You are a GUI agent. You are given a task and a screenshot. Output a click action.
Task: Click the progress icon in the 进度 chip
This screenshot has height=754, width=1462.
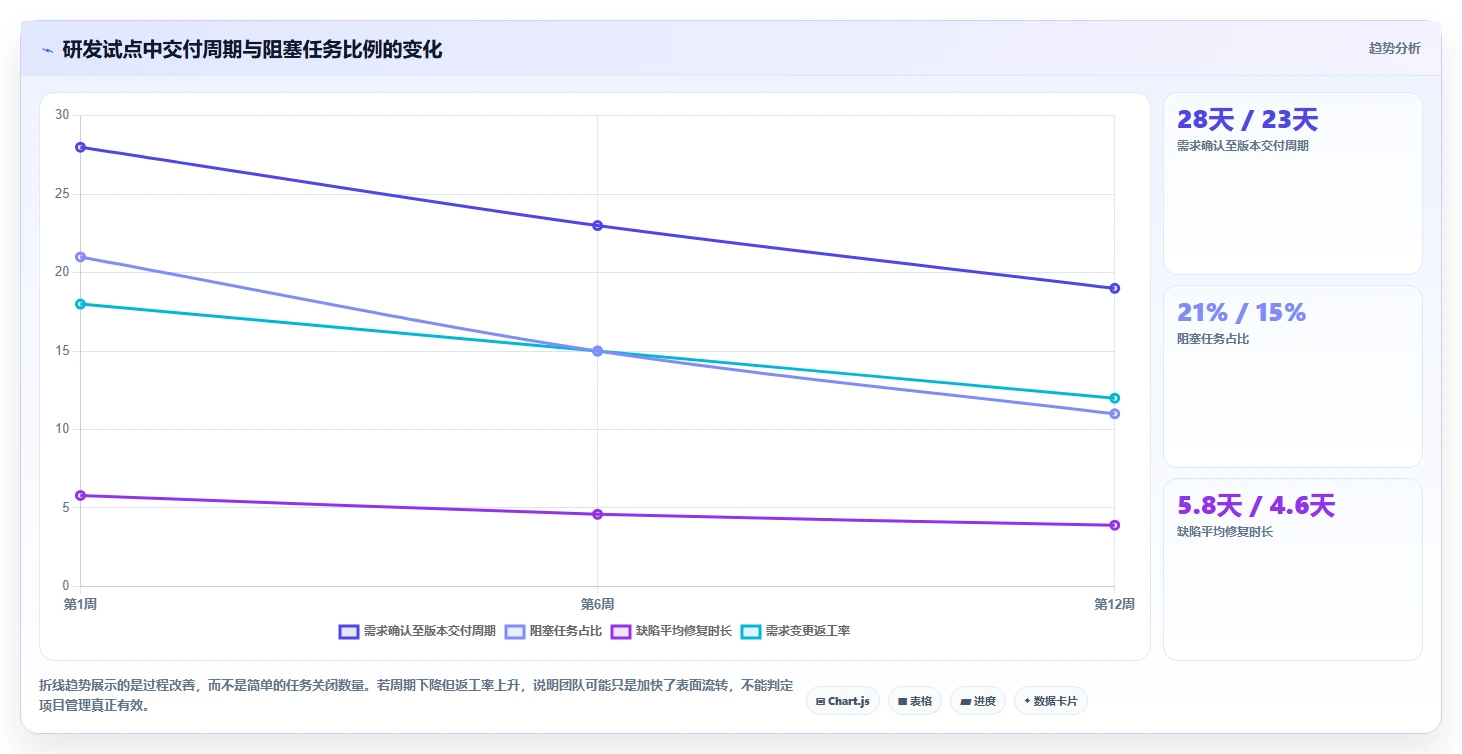tap(965, 702)
